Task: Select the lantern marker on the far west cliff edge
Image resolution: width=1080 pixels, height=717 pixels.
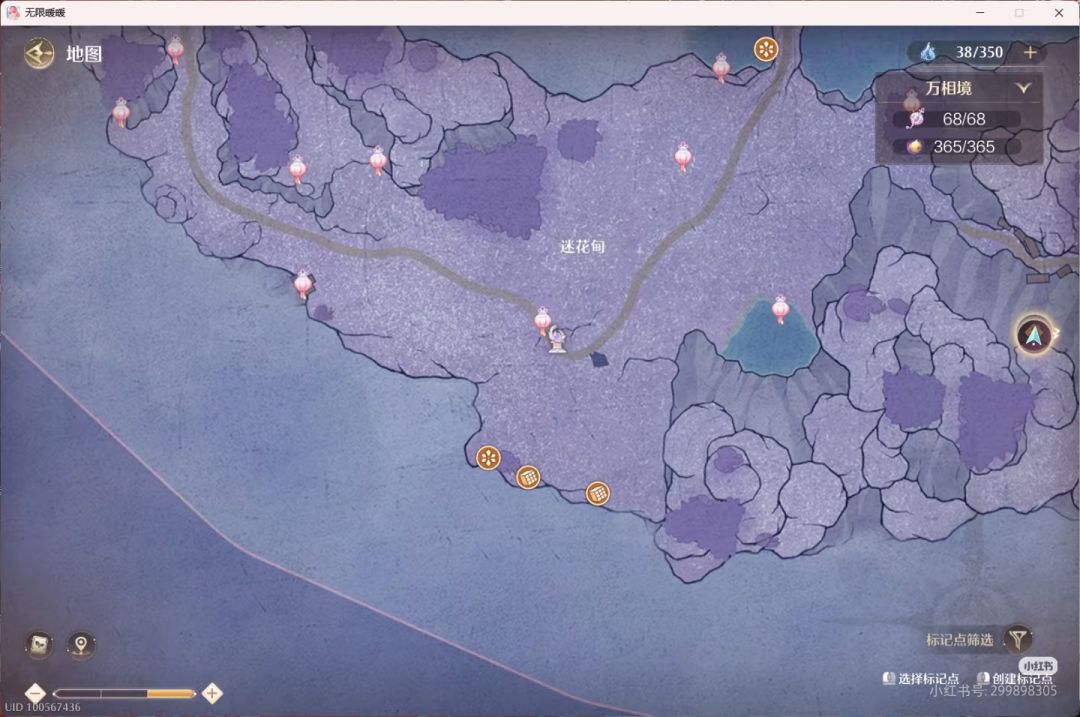Action: point(121,112)
